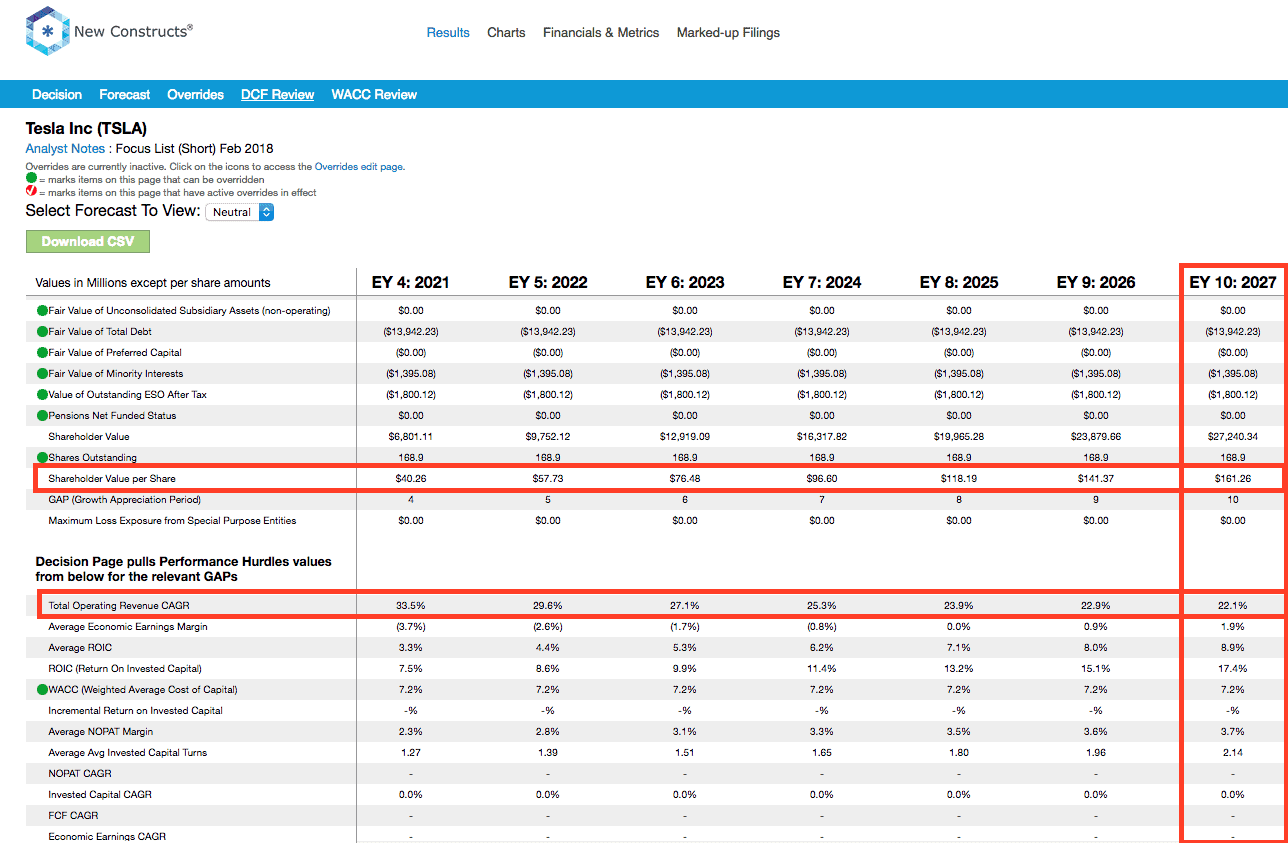
Task: Open the Results top navigation tab
Action: [448, 32]
